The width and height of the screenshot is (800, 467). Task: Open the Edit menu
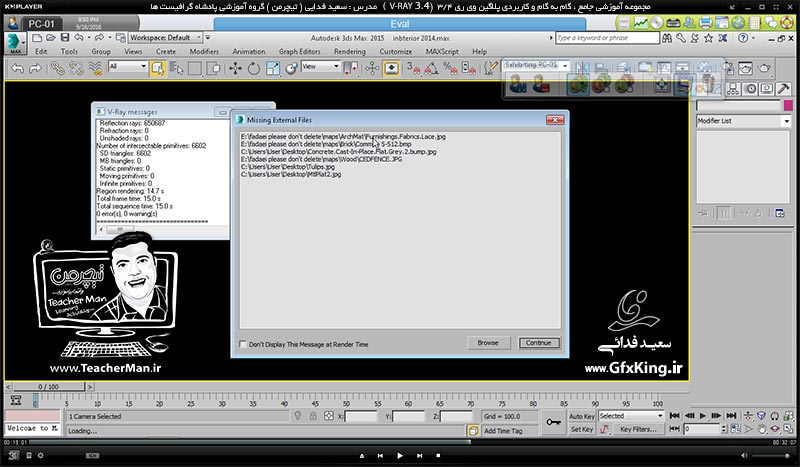[x=41, y=52]
